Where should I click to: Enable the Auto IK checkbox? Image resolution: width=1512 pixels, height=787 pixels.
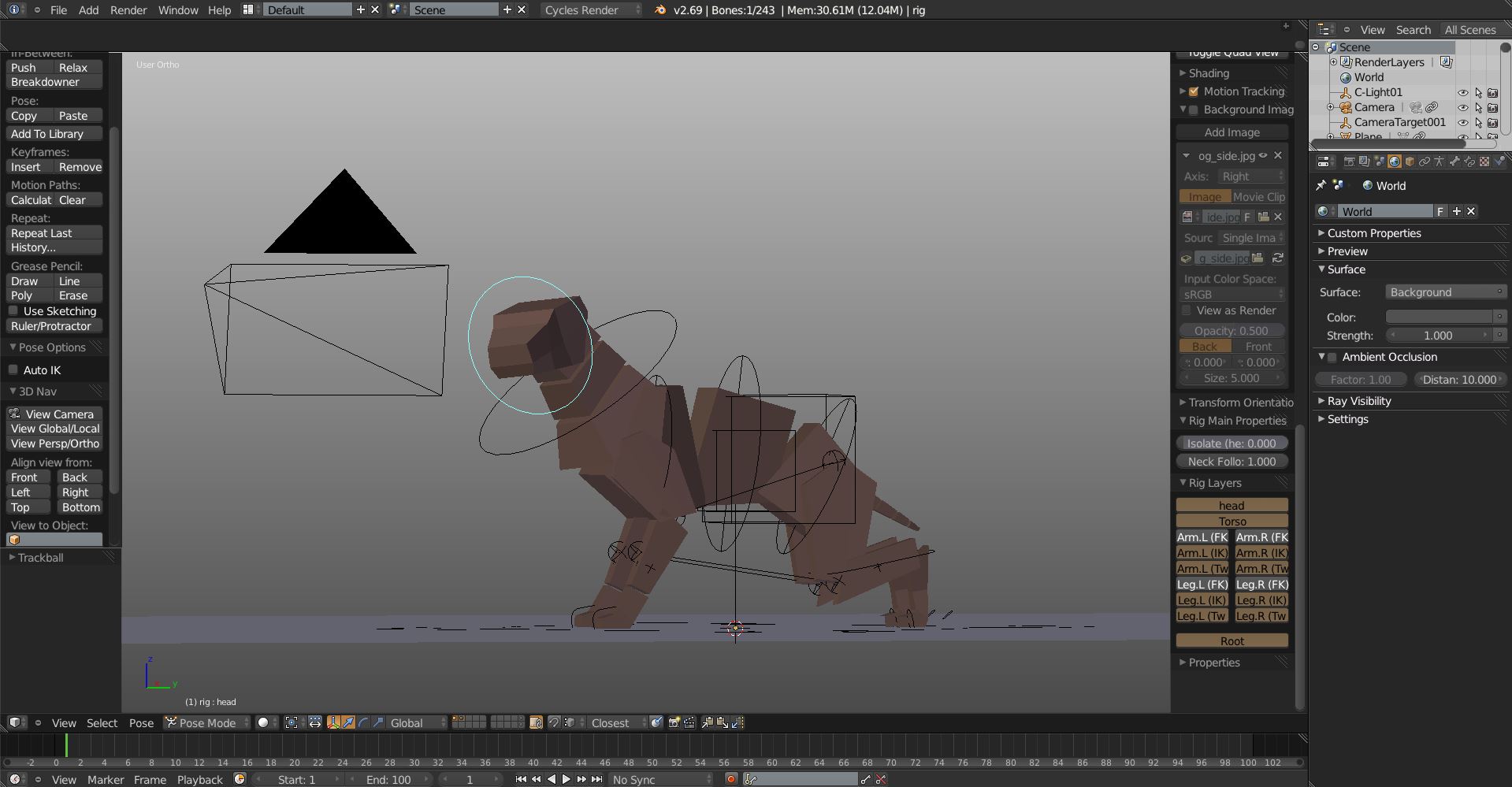(13, 369)
